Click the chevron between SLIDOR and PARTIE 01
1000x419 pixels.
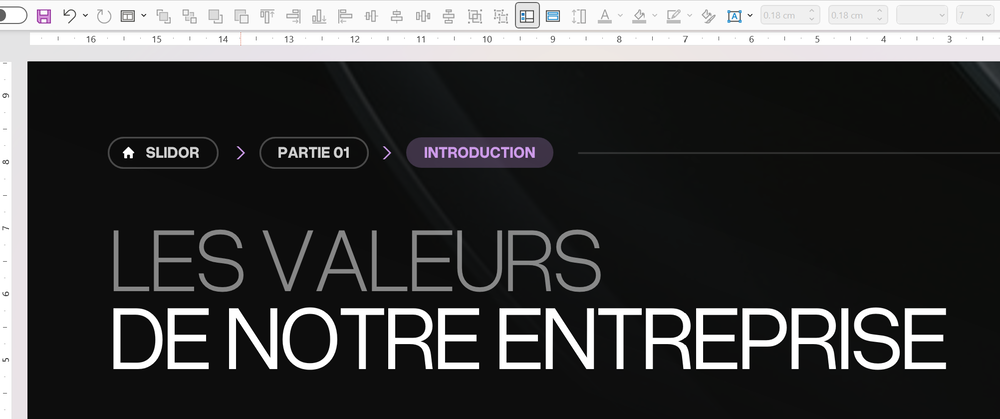(240, 153)
